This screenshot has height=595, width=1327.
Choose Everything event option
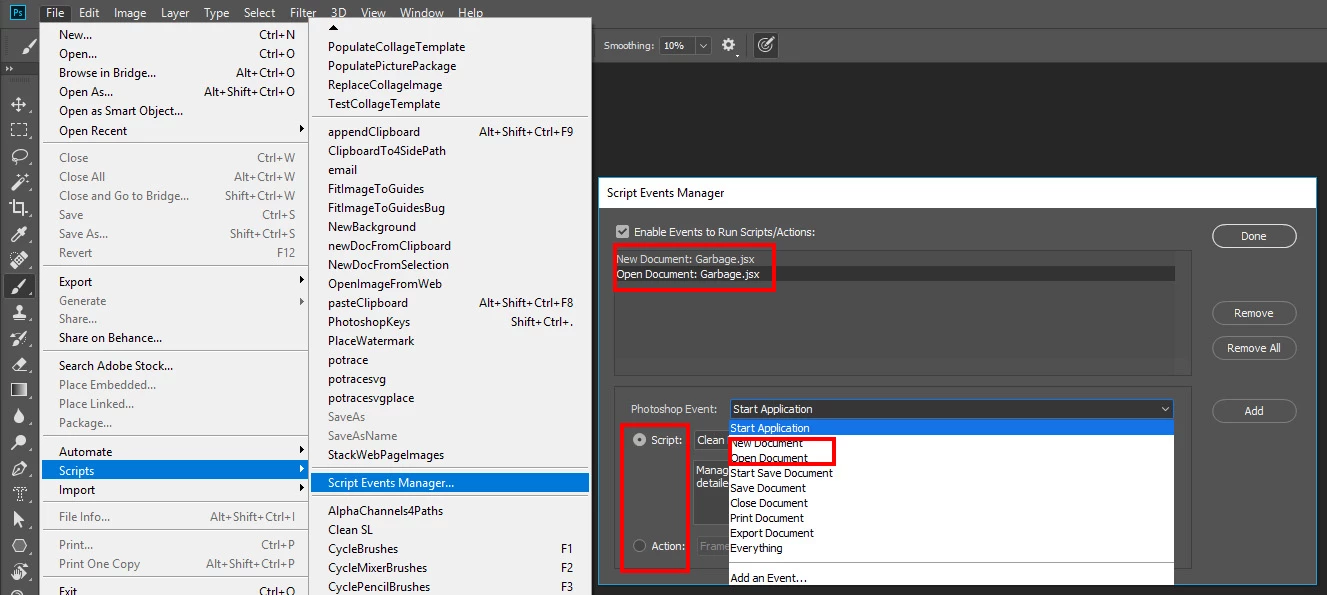click(756, 548)
